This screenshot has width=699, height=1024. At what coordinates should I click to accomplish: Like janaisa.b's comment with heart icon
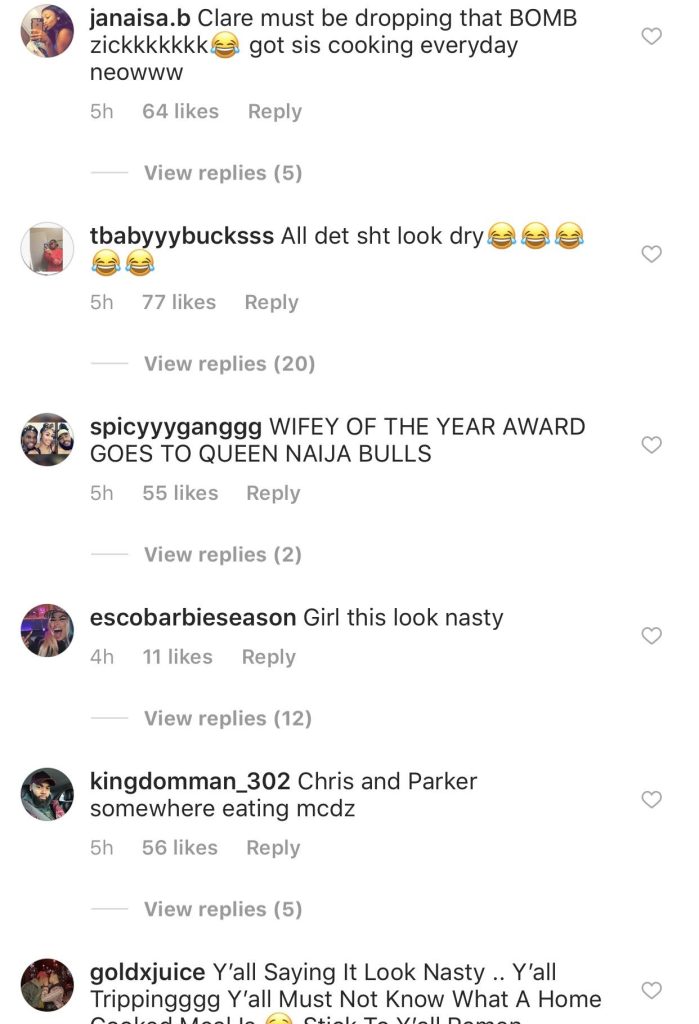point(651,36)
